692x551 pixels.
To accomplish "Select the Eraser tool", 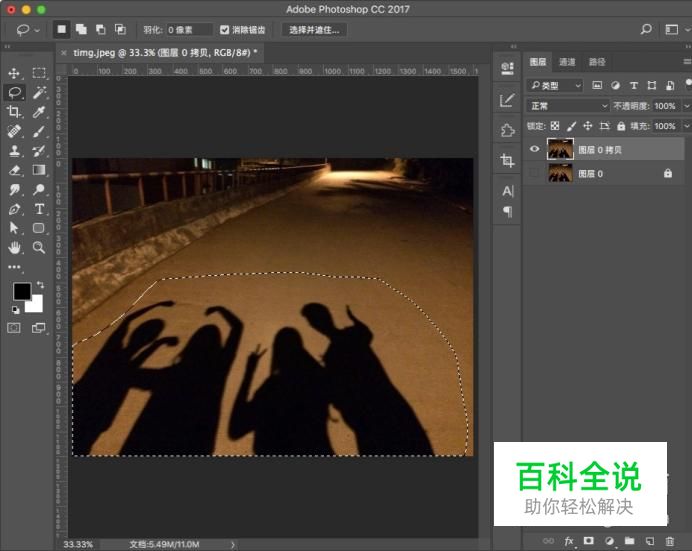I will tap(14, 170).
